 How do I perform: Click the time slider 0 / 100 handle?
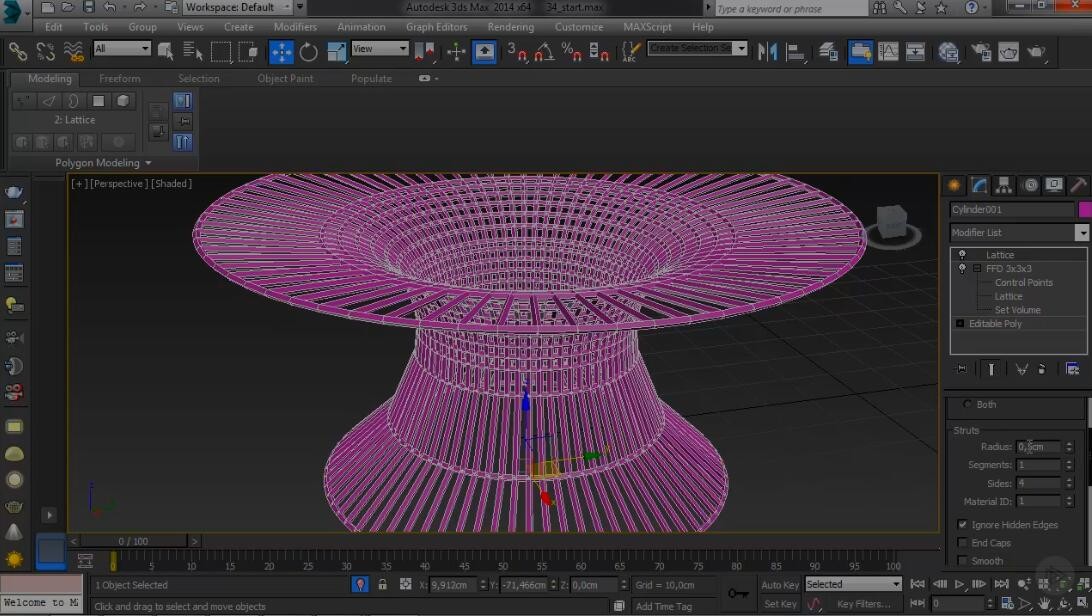(x=133, y=541)
